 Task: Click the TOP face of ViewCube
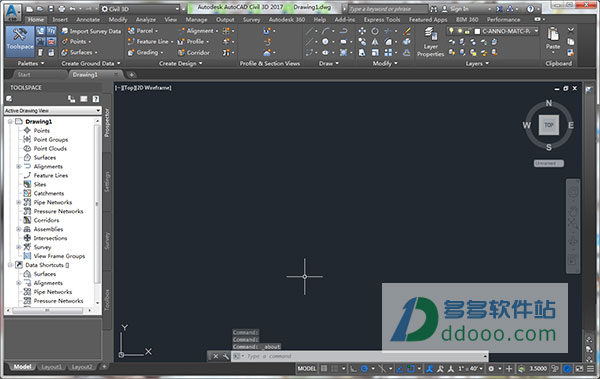[549, 125]
